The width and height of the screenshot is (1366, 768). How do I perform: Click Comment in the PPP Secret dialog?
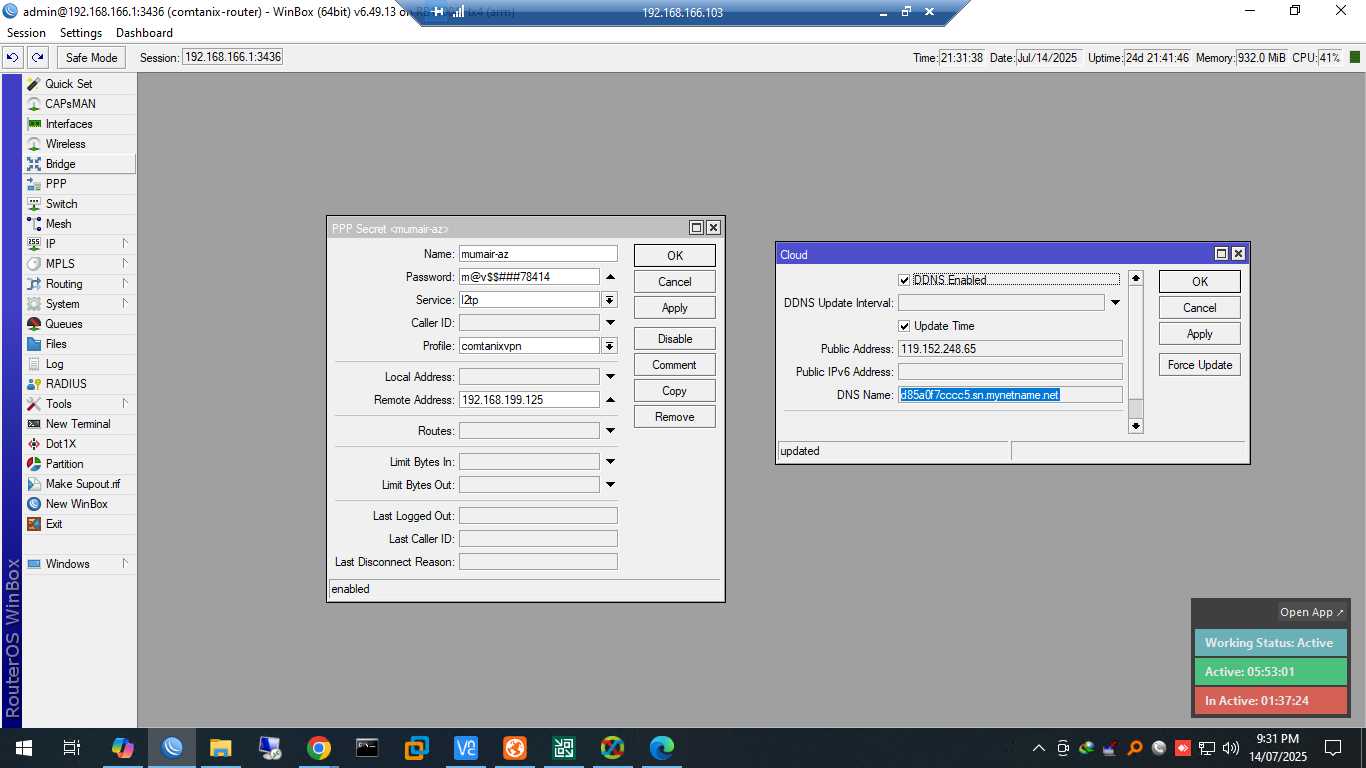[x=675, y=365]
